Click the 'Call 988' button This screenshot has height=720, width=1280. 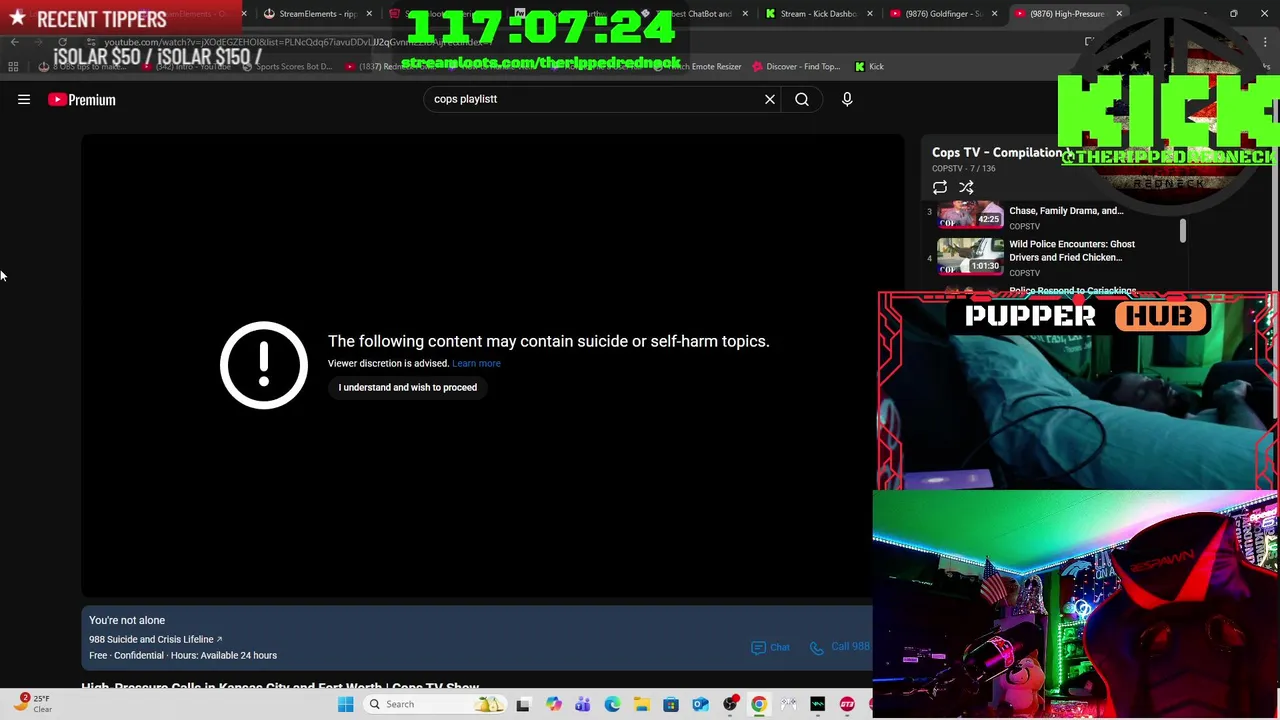[841, 647]
